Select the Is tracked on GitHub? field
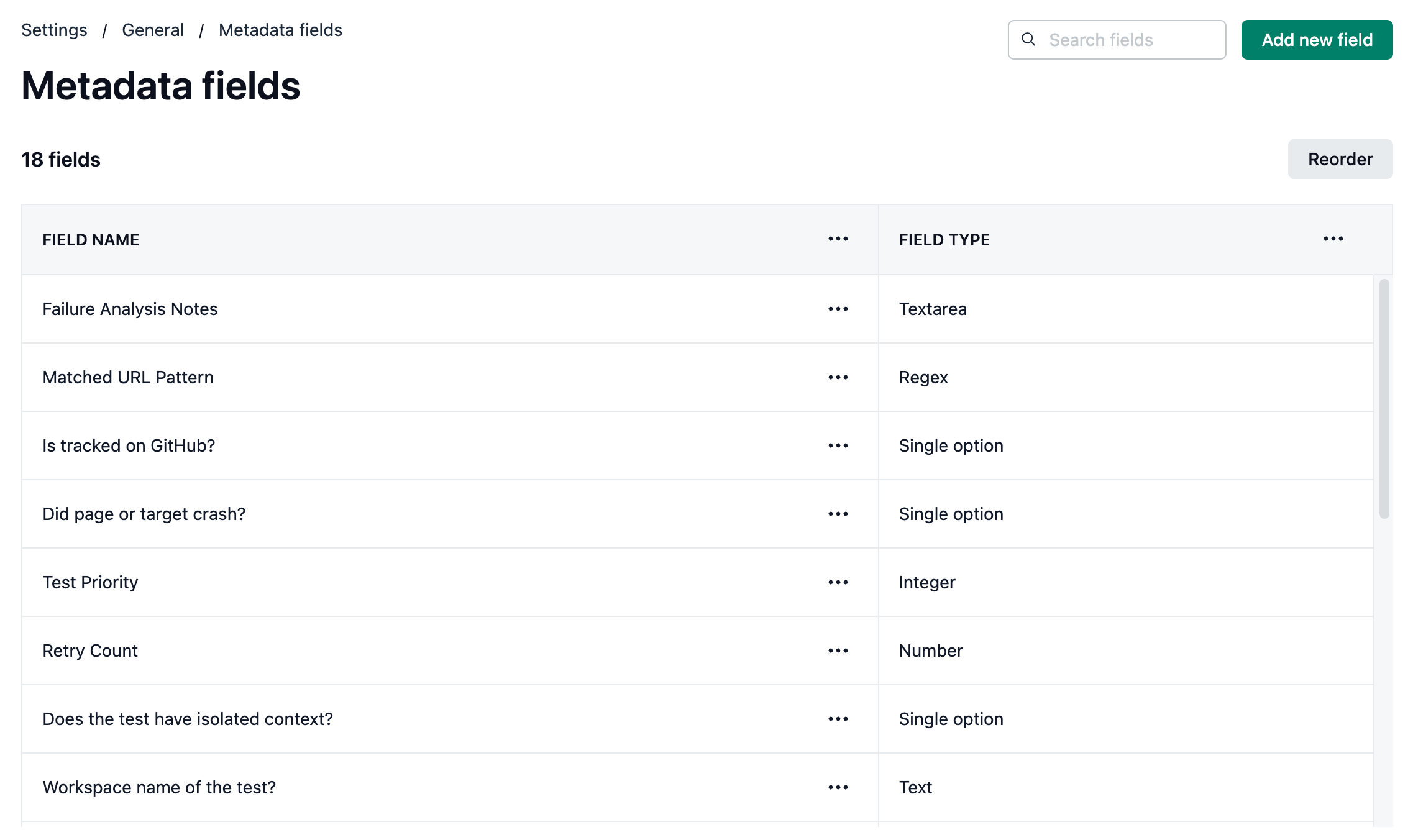Image resolution: width=1413 pixels, height=840 pixels. coord(129,445)
